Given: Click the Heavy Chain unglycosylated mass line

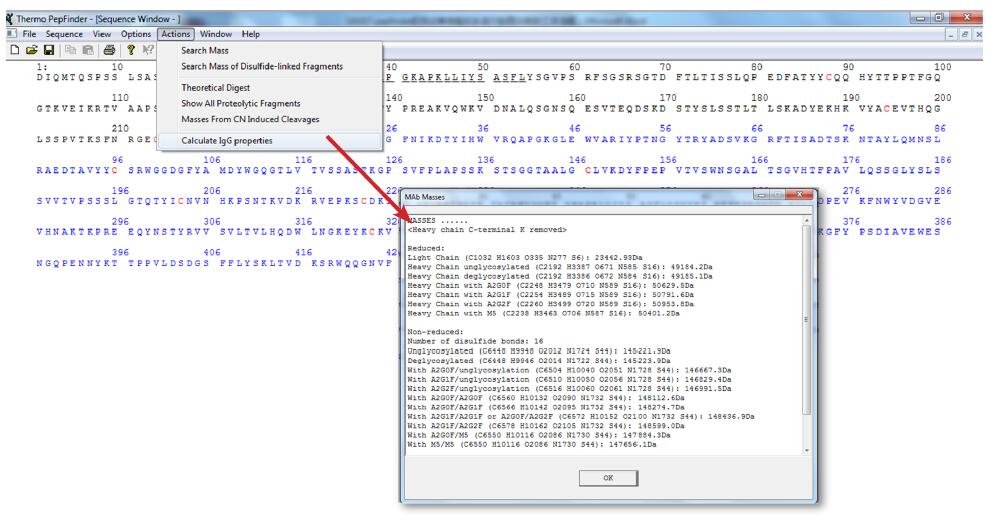Looking at the screenshot, I should tap(560, 267).
